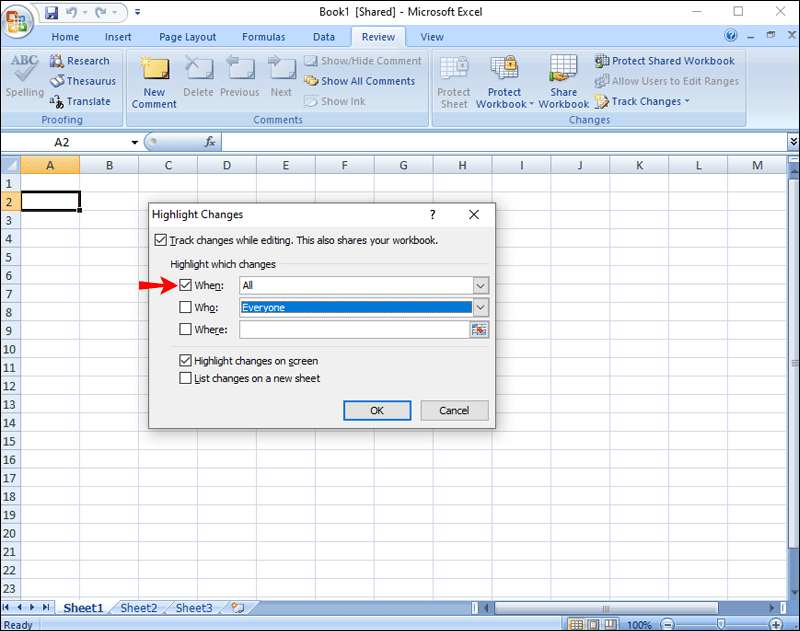Open the Page Layout ribbon tab
Screen dimensions: 800x631
click(187, 37)
